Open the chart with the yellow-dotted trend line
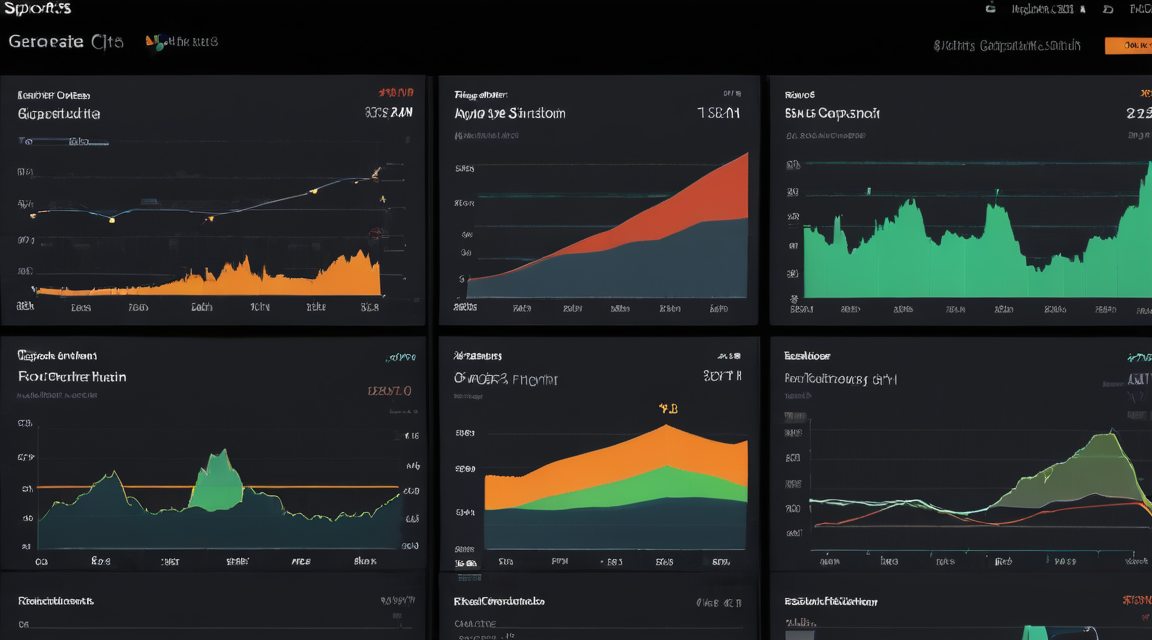 tap(213, 200)
